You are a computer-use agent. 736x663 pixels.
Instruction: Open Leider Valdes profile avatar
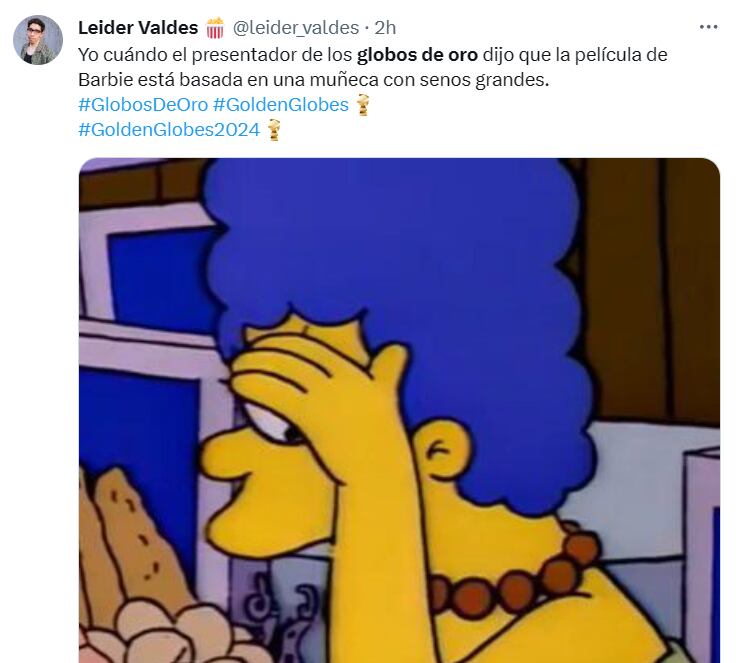38,40
